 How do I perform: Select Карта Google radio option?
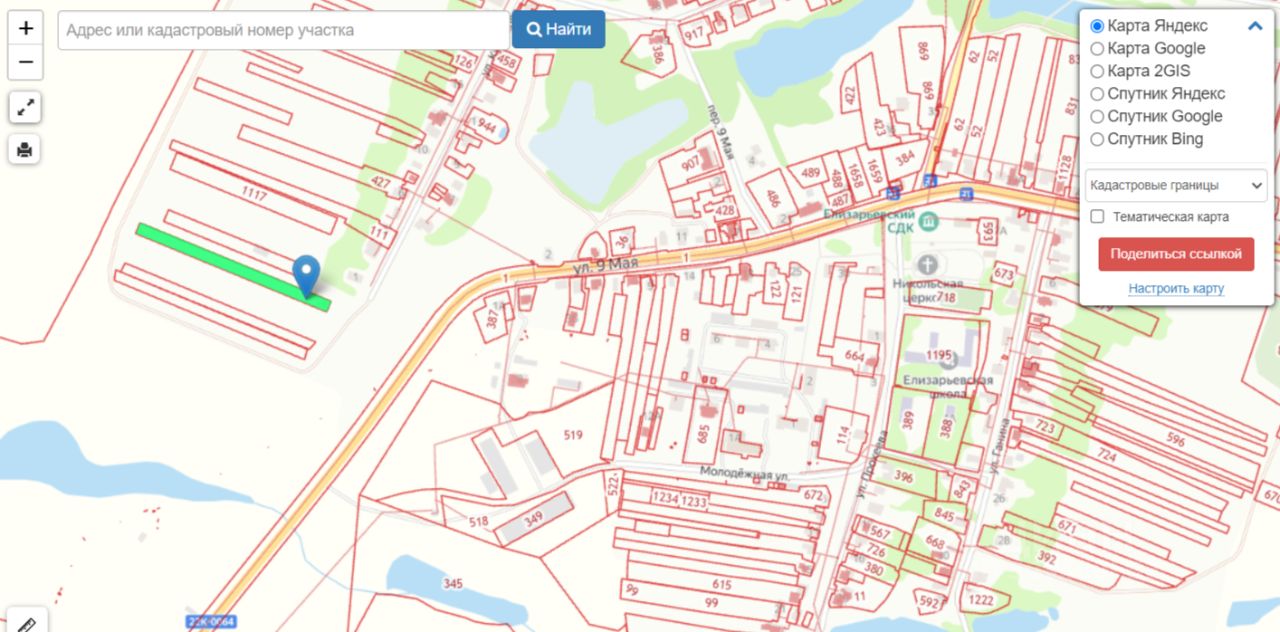[x=1097, y=48]
